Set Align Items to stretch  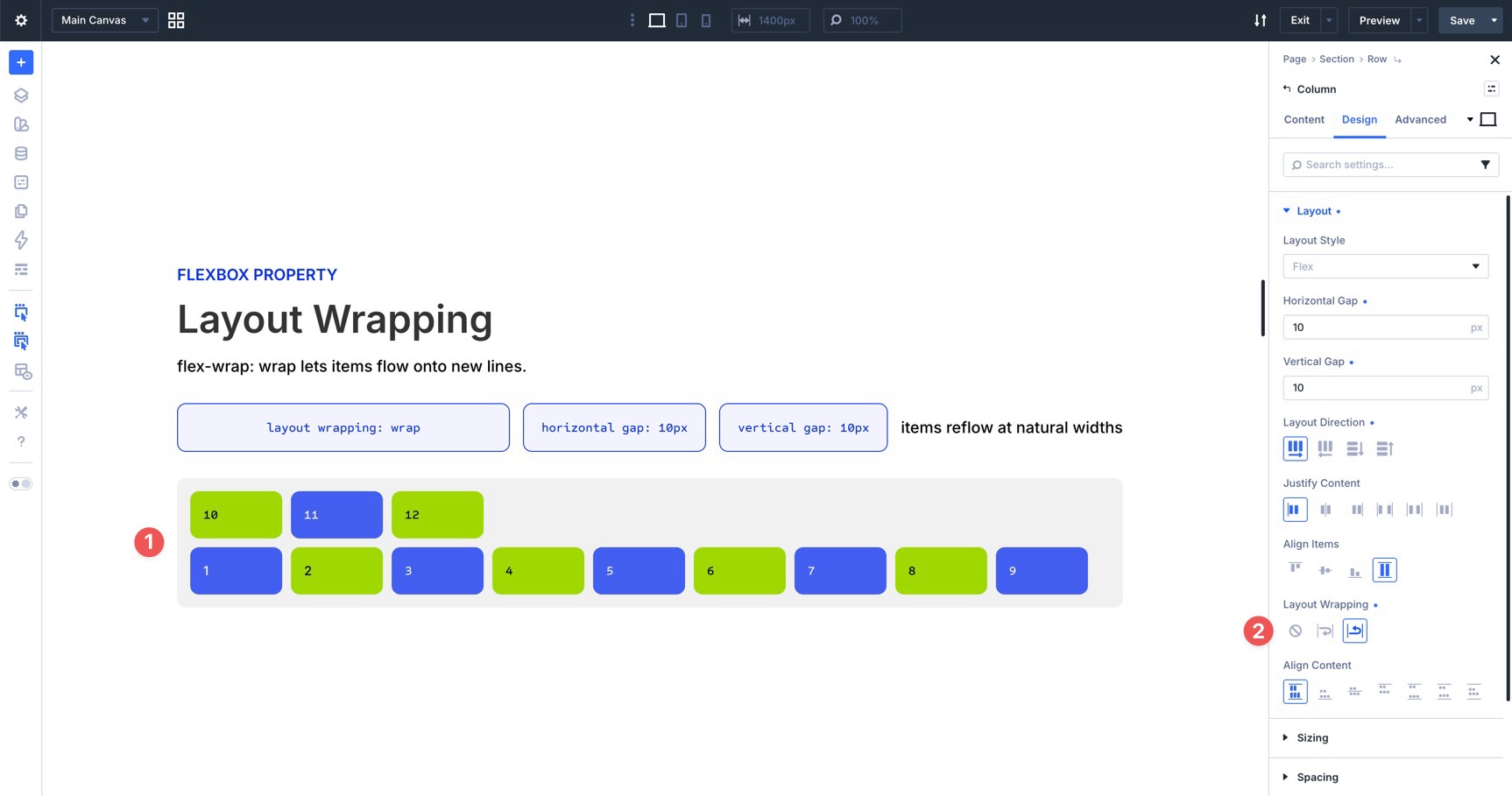tap(1384, 570)
